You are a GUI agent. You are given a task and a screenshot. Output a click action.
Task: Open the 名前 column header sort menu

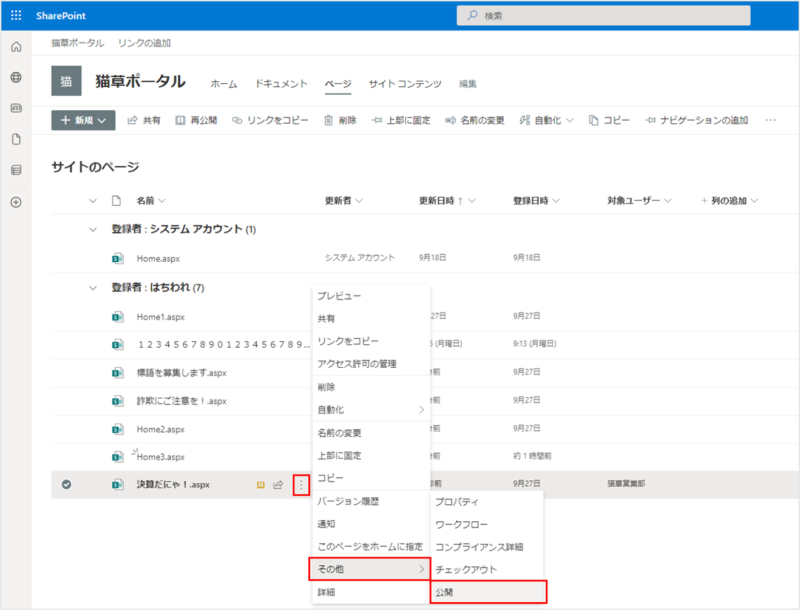(x=151, y=201)
